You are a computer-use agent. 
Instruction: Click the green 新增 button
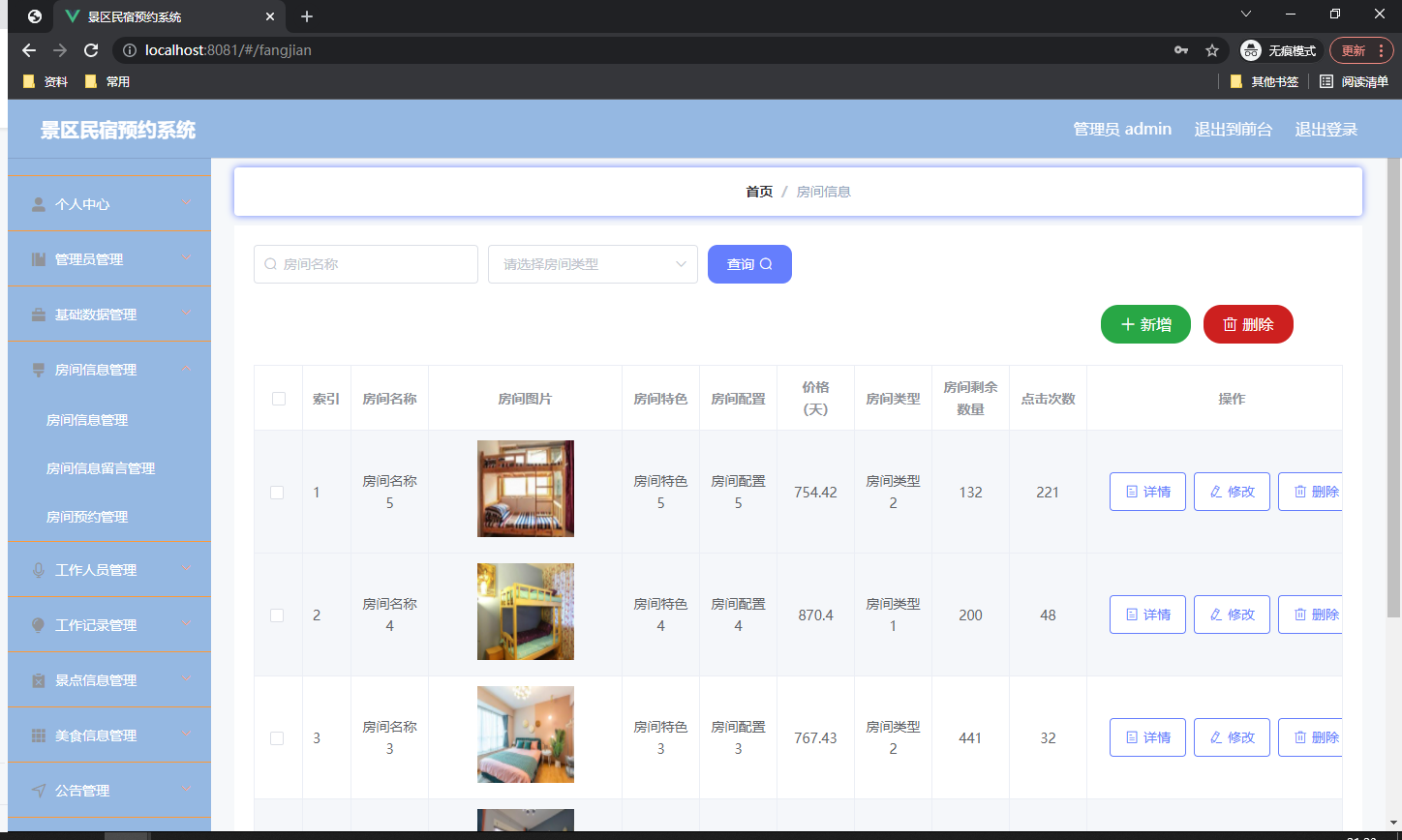[1146, 324]
